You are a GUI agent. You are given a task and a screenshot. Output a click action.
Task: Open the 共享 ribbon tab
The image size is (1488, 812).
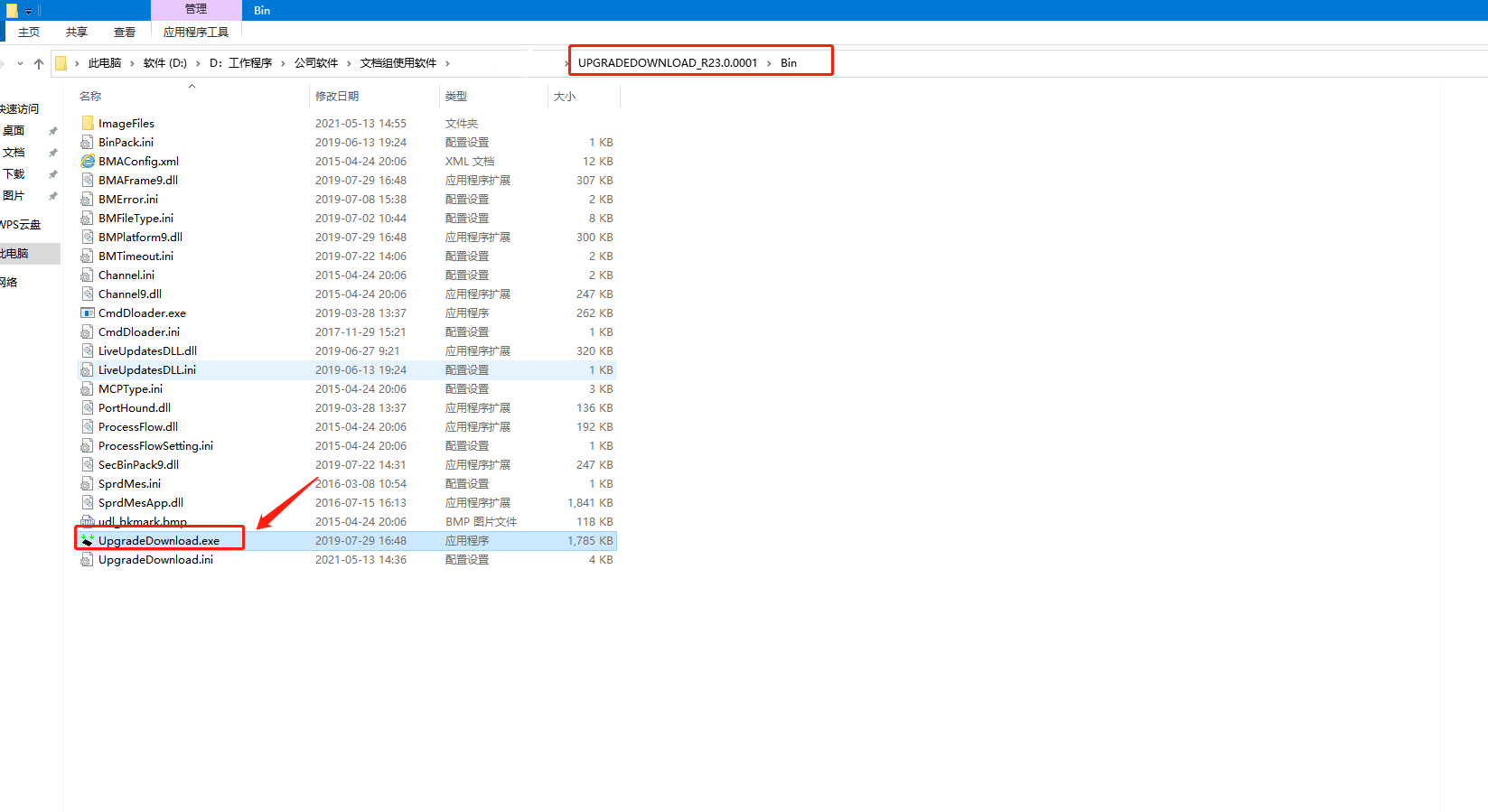(77, 32)
